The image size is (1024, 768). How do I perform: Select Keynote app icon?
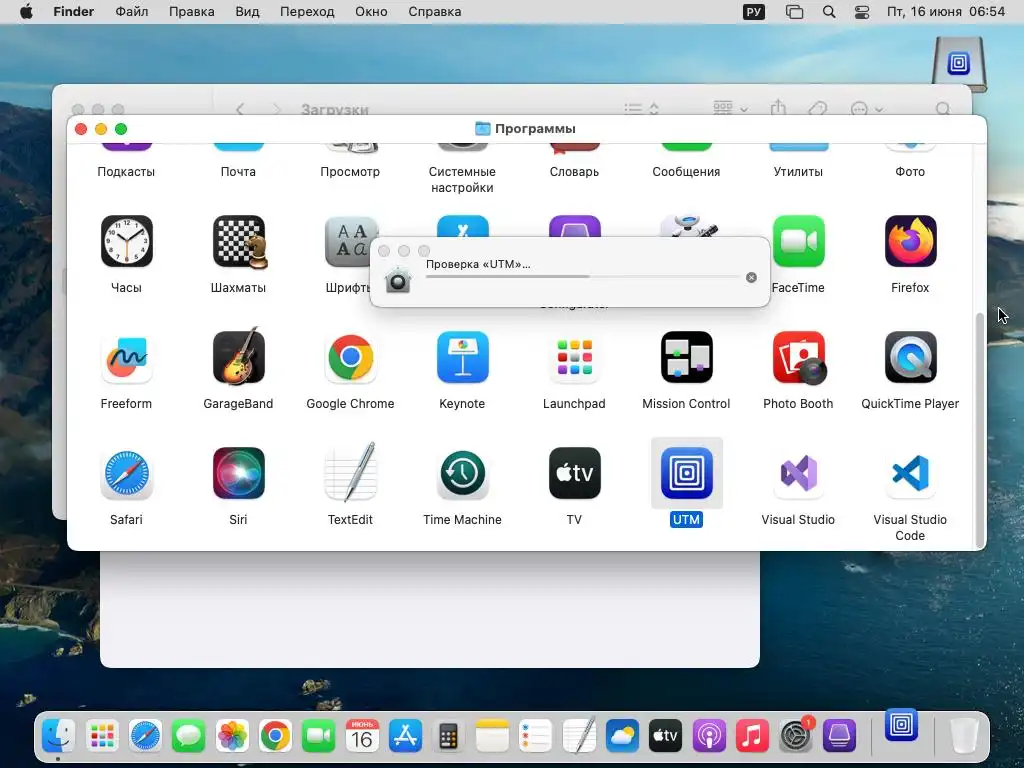[462, 357]
